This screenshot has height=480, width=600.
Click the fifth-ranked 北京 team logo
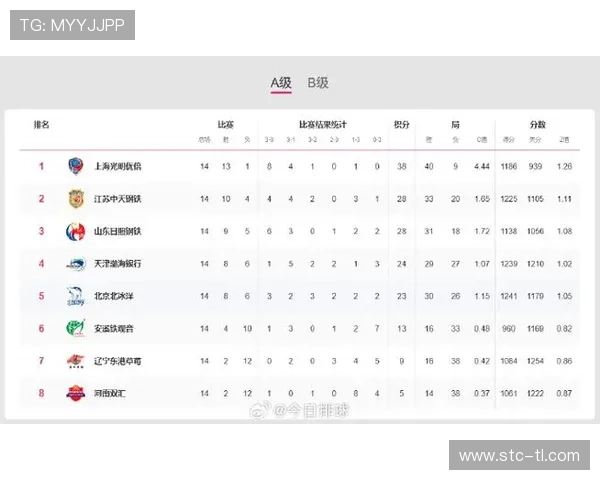(76, 296)
